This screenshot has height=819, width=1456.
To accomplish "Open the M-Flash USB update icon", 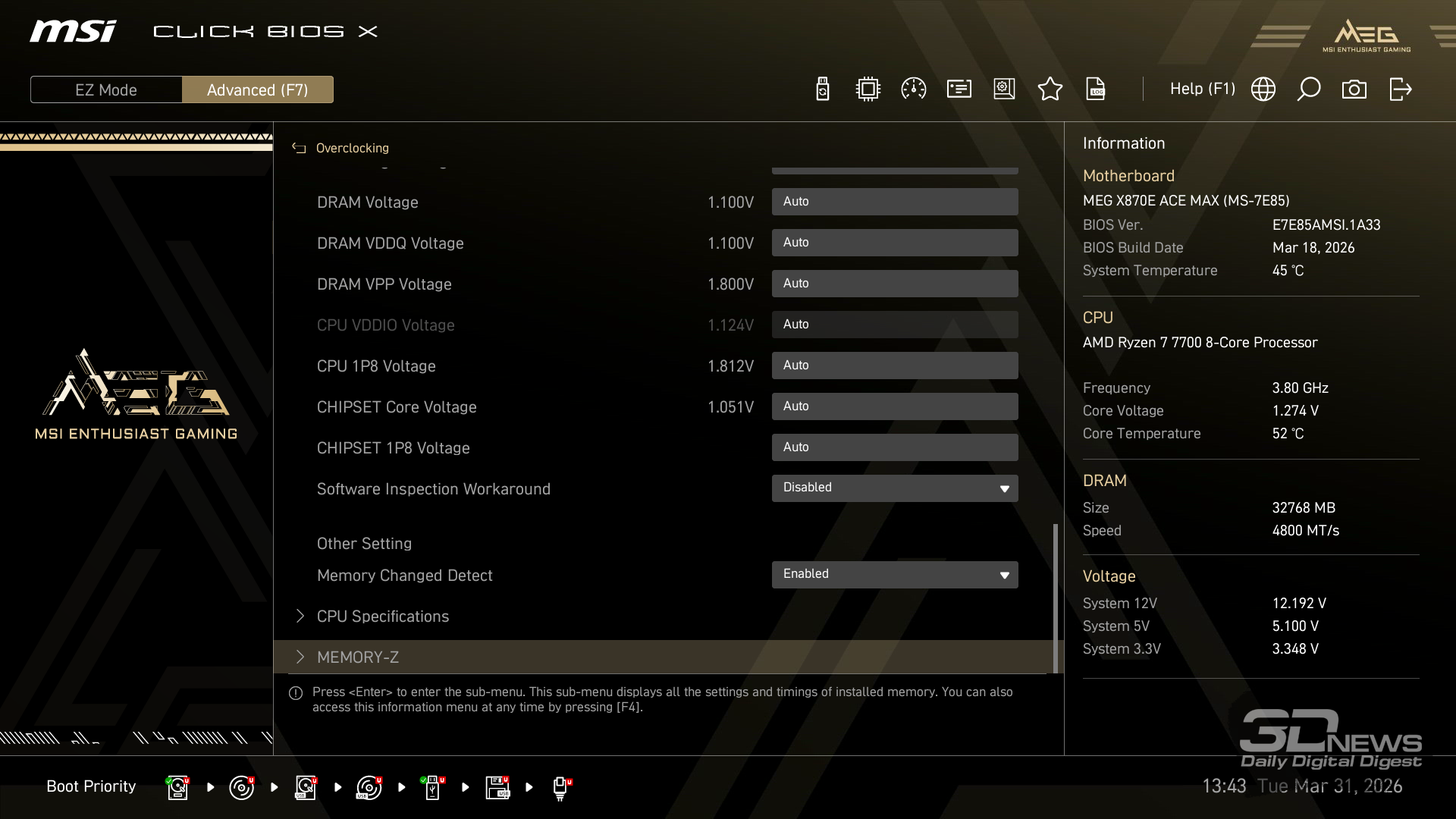I will (823, 89).
